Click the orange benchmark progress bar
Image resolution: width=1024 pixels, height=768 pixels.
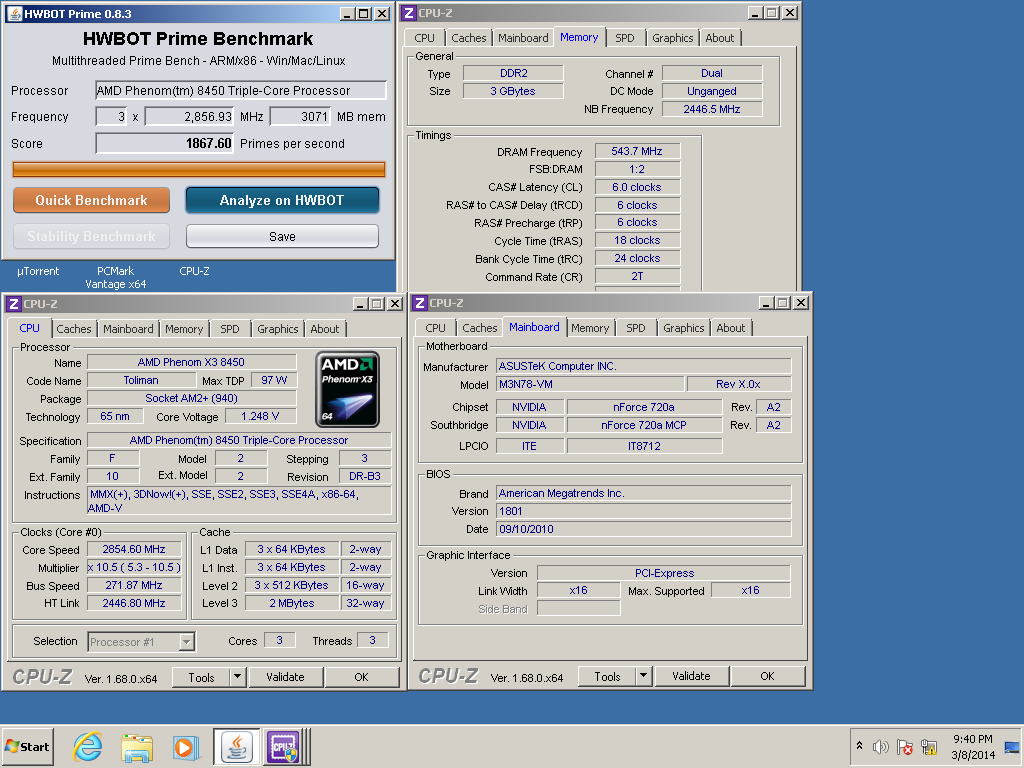tap(199, 169)
